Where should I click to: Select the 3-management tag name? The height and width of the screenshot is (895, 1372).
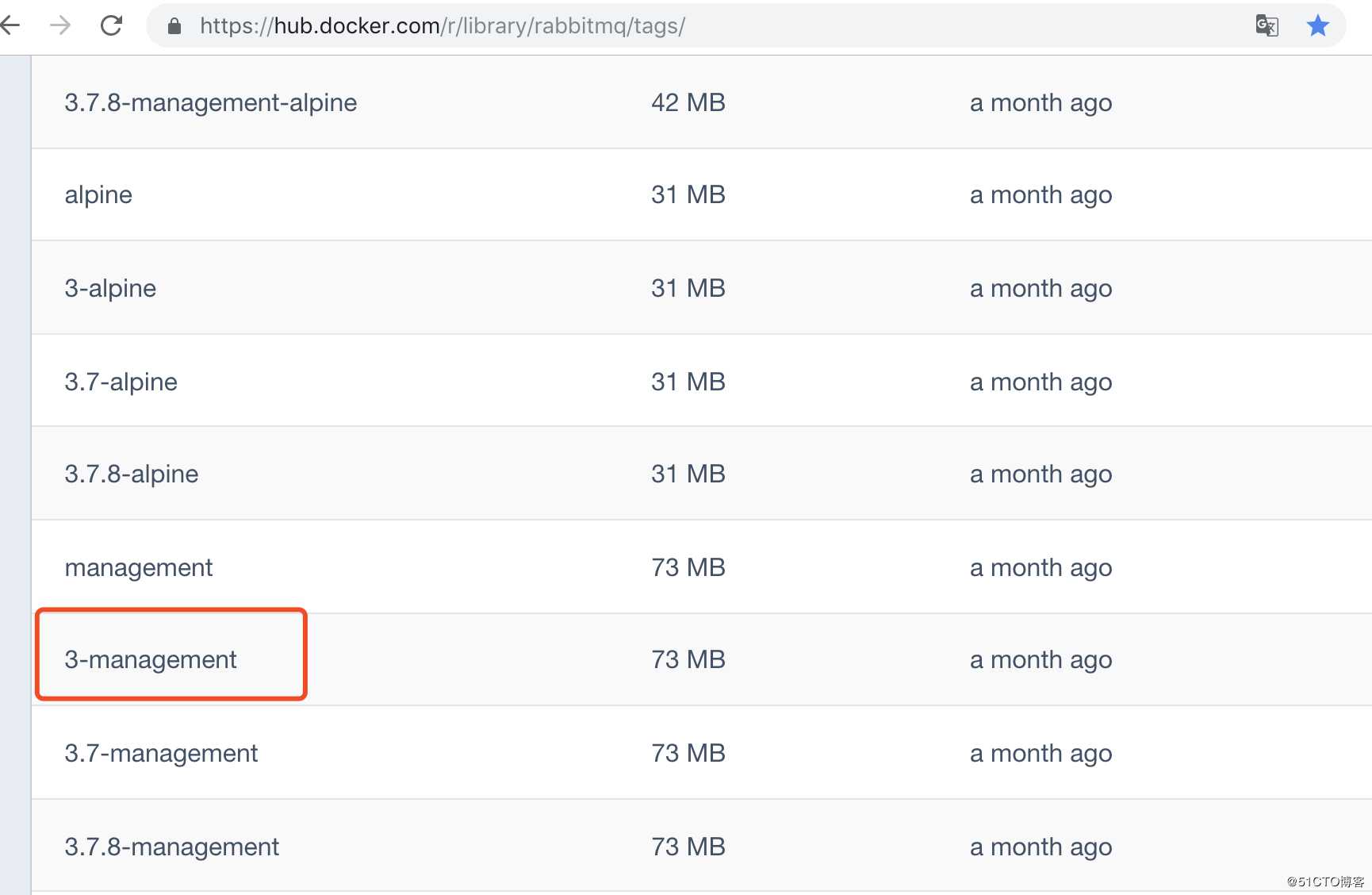(151, 660)
